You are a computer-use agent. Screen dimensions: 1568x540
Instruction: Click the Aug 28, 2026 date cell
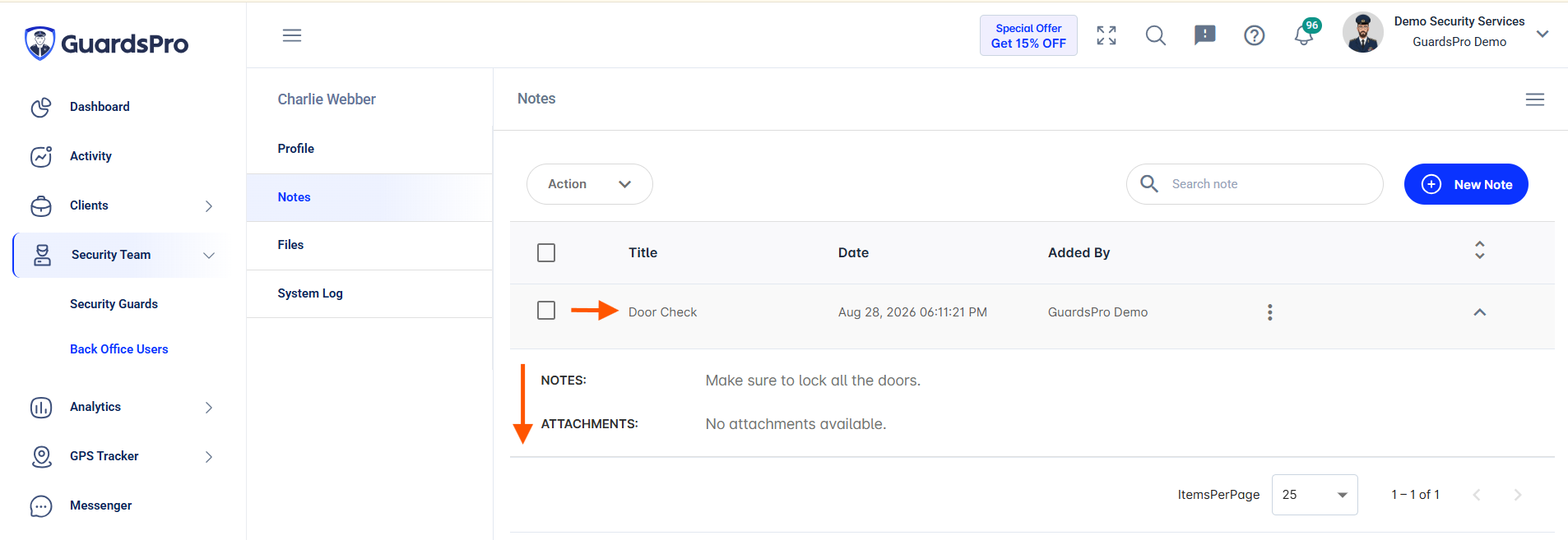point(912,312)
